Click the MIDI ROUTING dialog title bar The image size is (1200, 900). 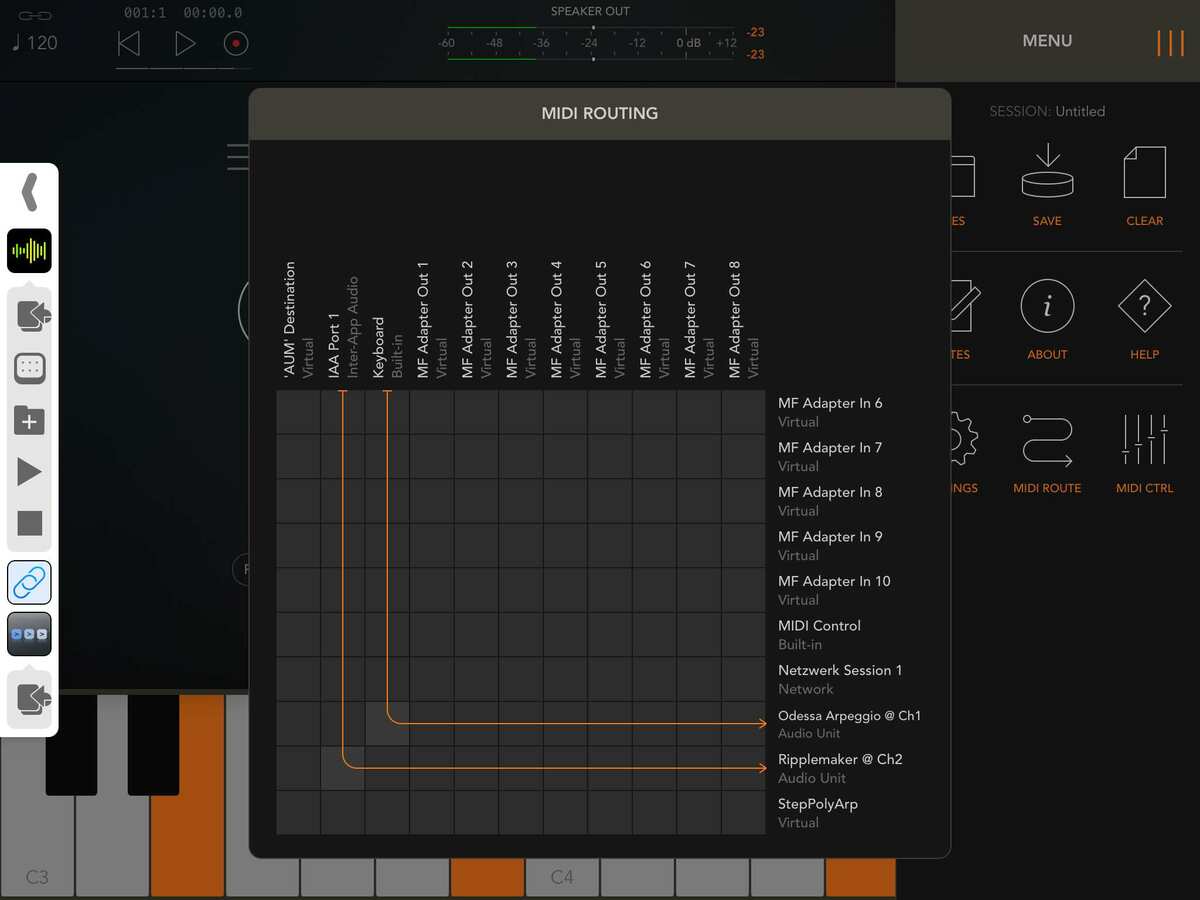point(599,113)
